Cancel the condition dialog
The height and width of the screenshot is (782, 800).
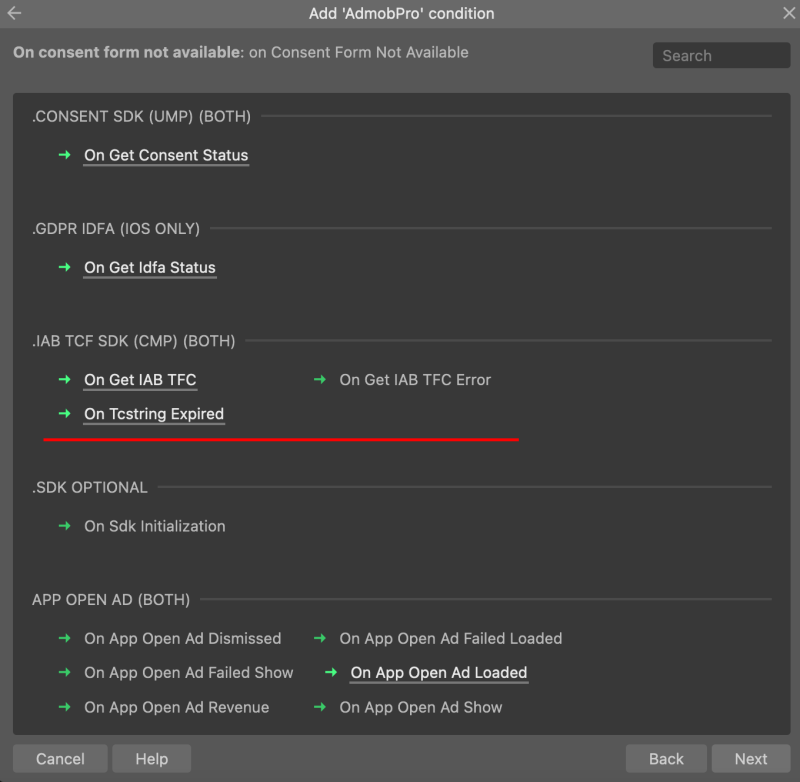pyautogui.click(x=59, y=758)
